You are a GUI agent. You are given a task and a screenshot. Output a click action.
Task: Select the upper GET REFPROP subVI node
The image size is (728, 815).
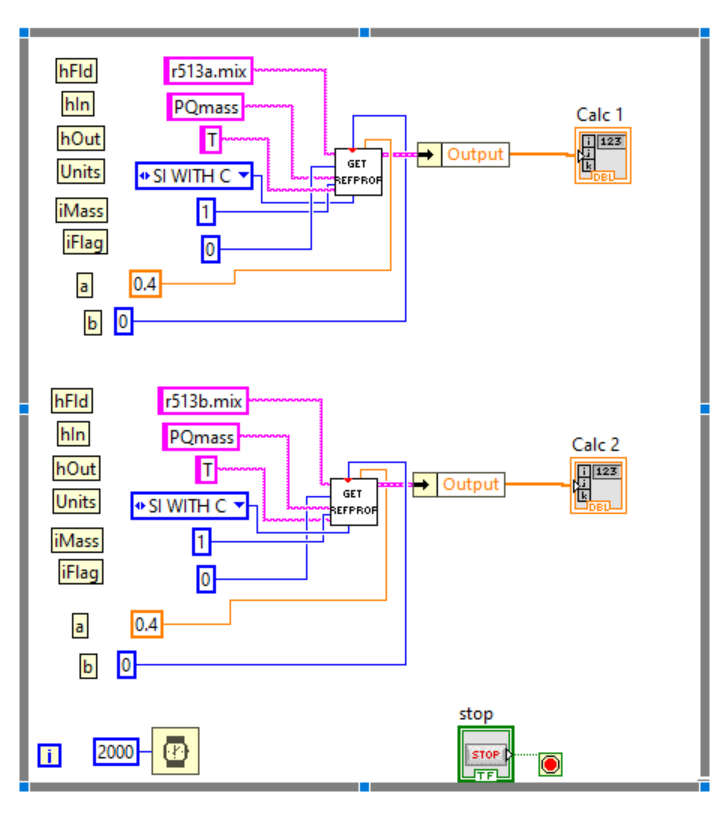click(x=358, y=172)
